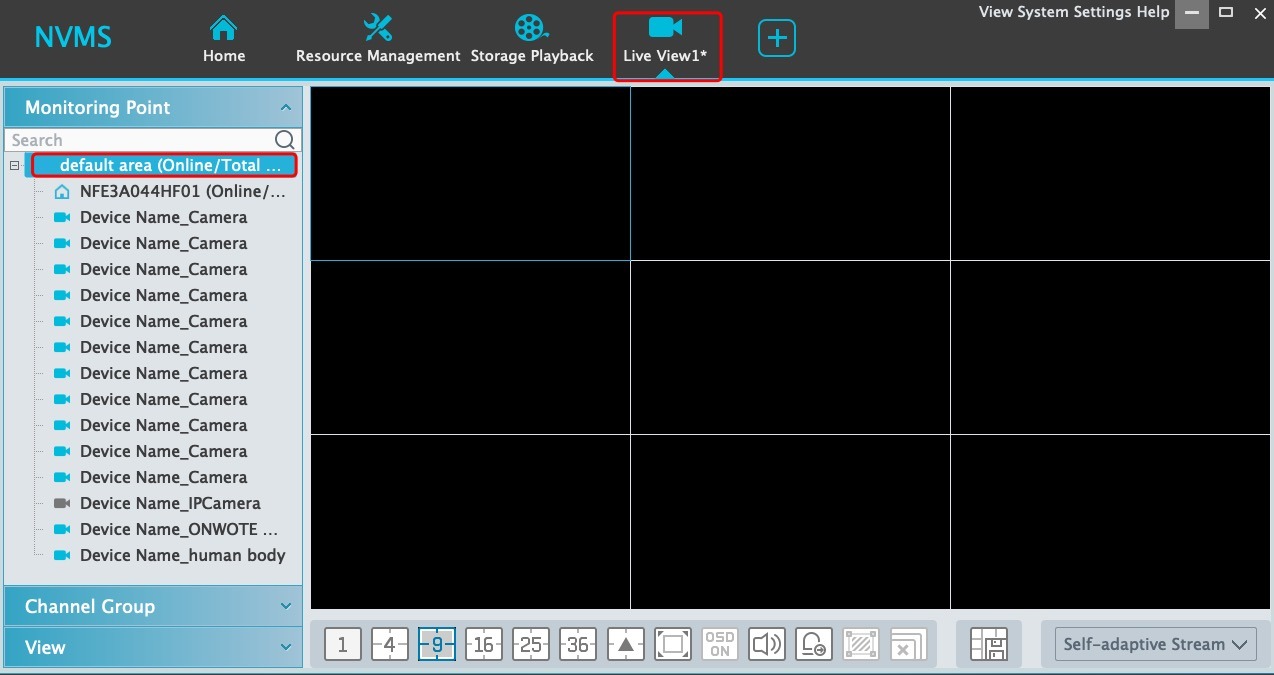Expand the View panel section
Image resolution: width=1274 pixels, height=675 pixels.
[153, 647]
